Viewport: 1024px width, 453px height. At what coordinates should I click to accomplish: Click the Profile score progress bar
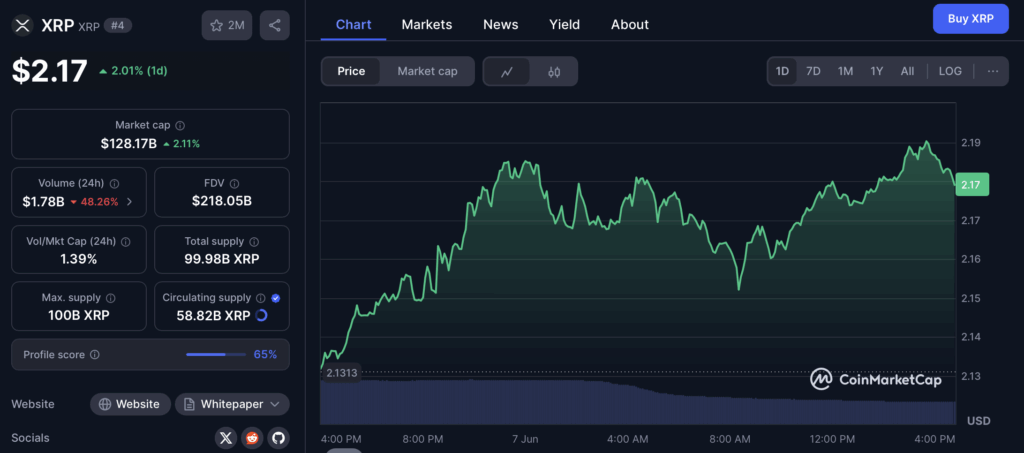tap(217, 354)
